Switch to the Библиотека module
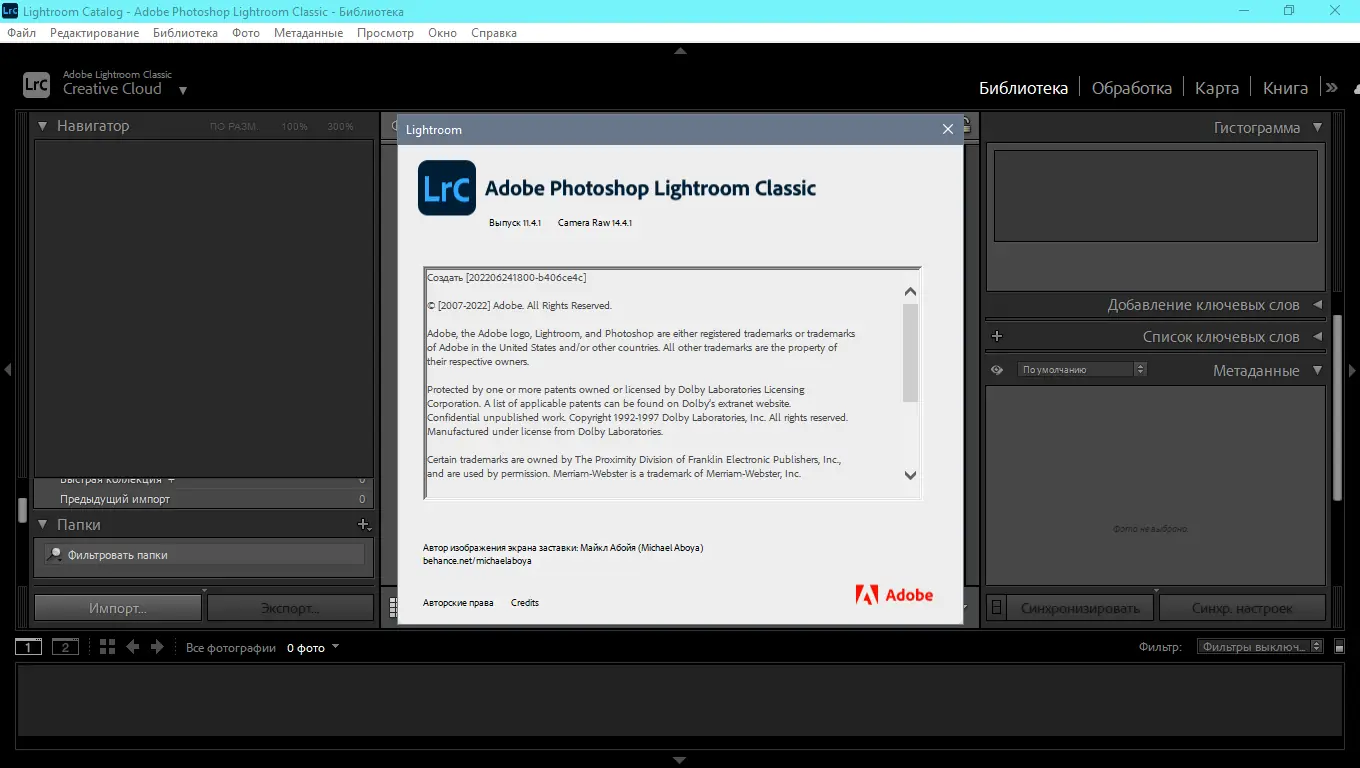 point(1023,88)
